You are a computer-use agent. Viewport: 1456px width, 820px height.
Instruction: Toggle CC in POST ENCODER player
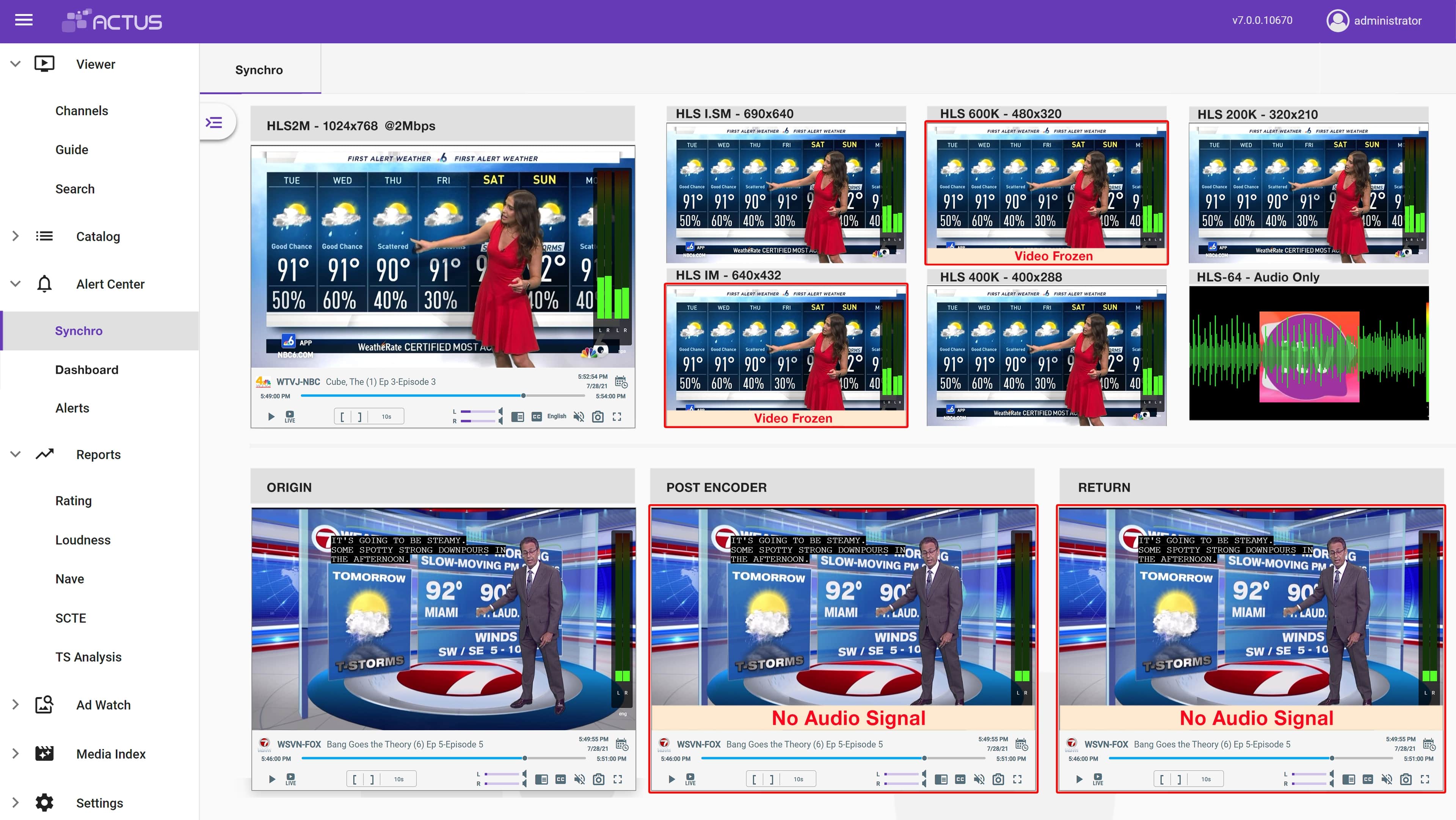(960, 779)
